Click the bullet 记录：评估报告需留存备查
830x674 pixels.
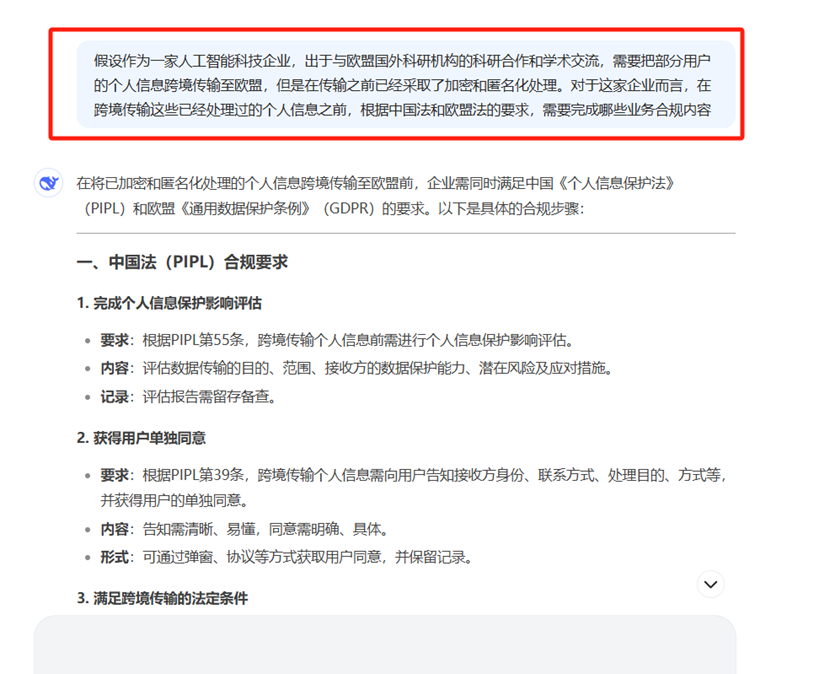click(189, 397)
